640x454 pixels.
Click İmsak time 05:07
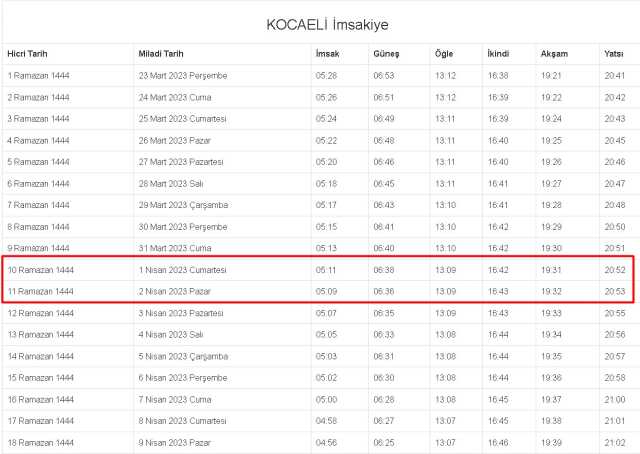pyautogui.click(x=326, y=313)
